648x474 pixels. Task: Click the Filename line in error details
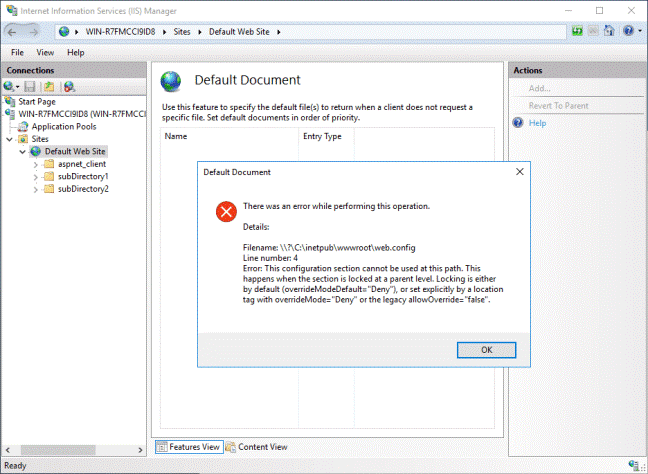pyautogui.click(x=329, y=248)
